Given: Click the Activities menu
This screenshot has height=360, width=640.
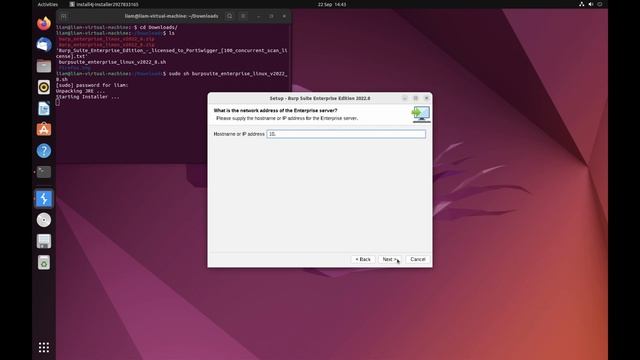Looking at the screenshot, I should coord(48,4).
